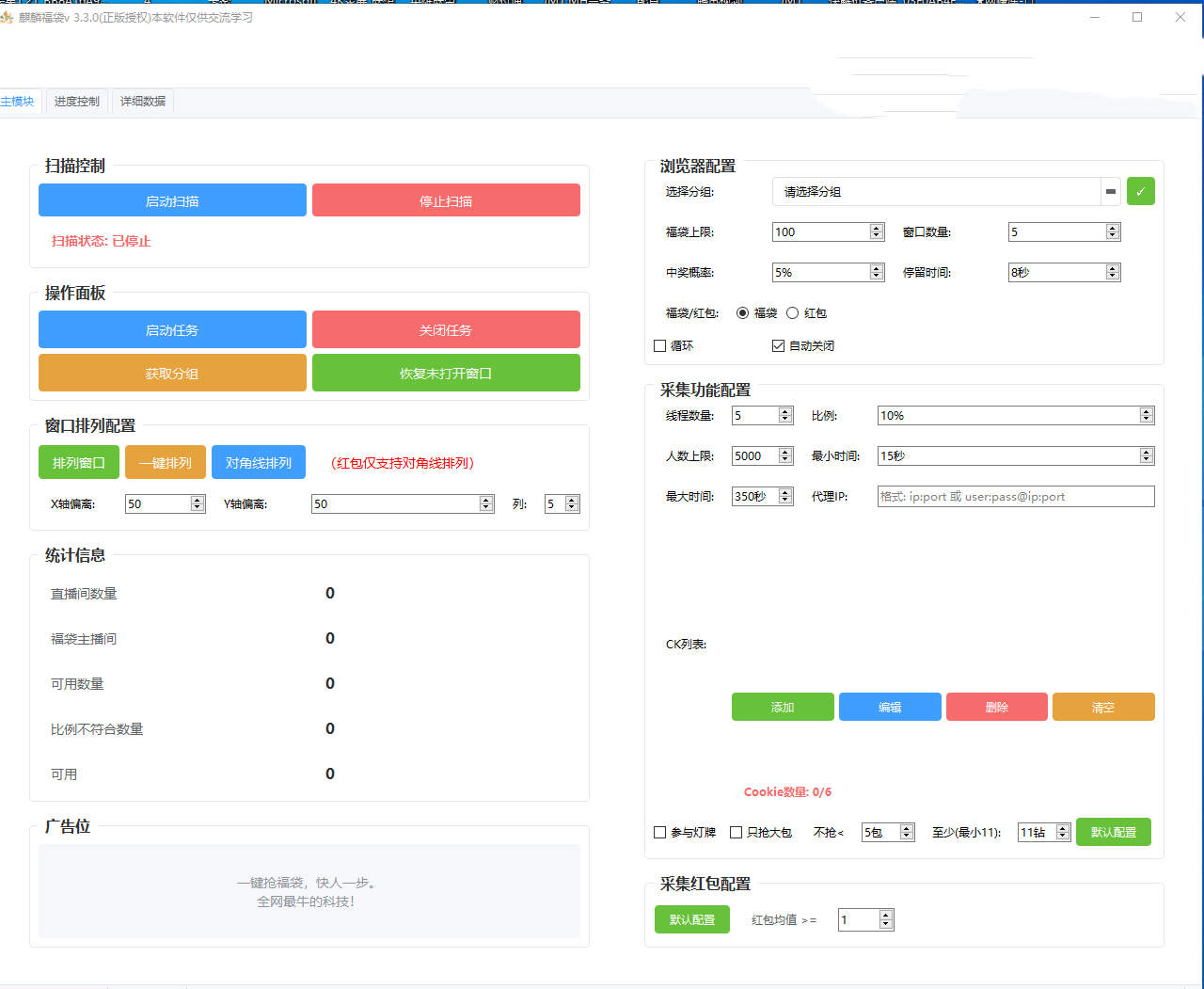1204x989 pixels.
Task: Click the 代理IP input field
Action: 1015,497
